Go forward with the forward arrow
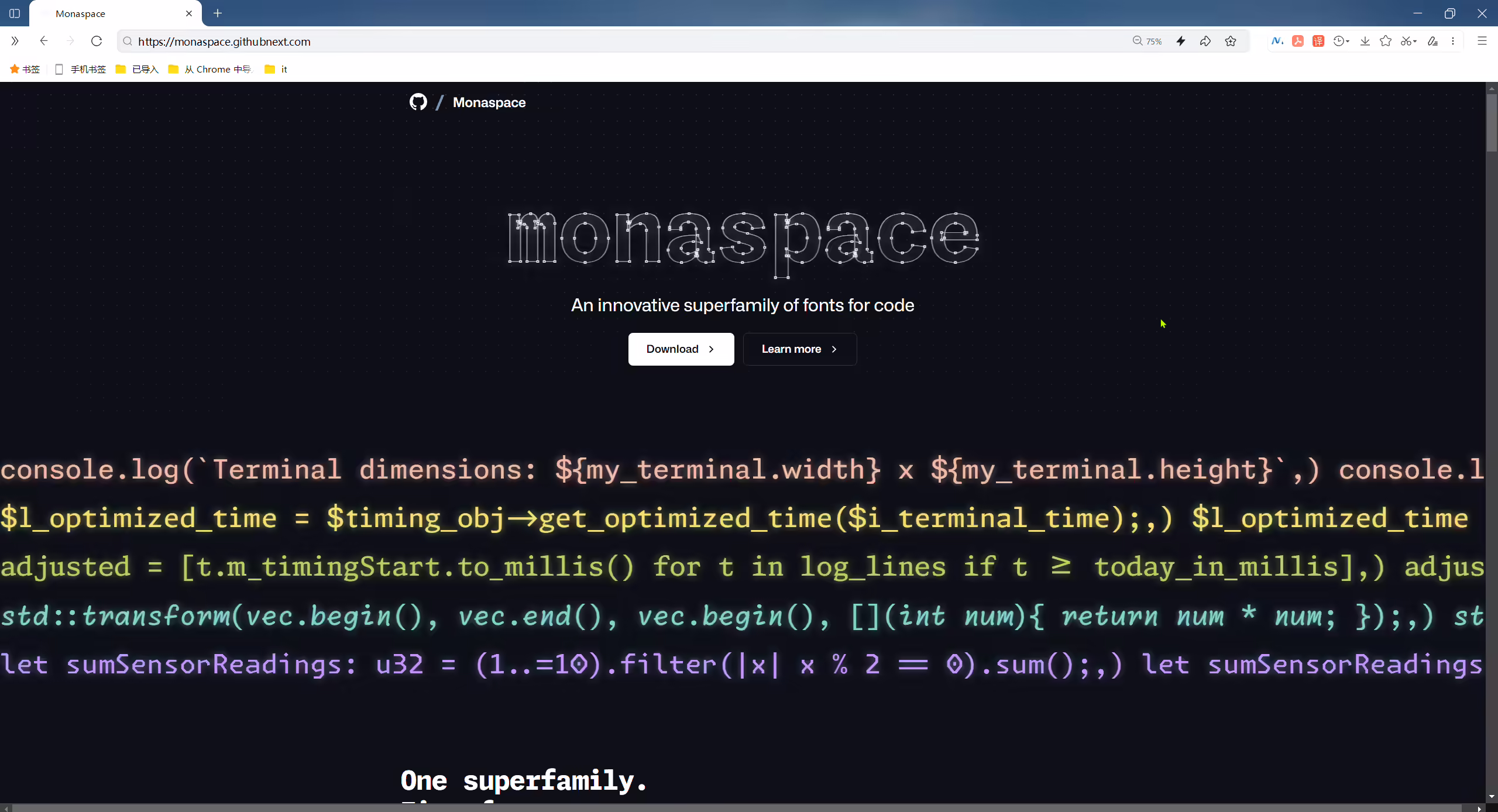 pos(70,41)
